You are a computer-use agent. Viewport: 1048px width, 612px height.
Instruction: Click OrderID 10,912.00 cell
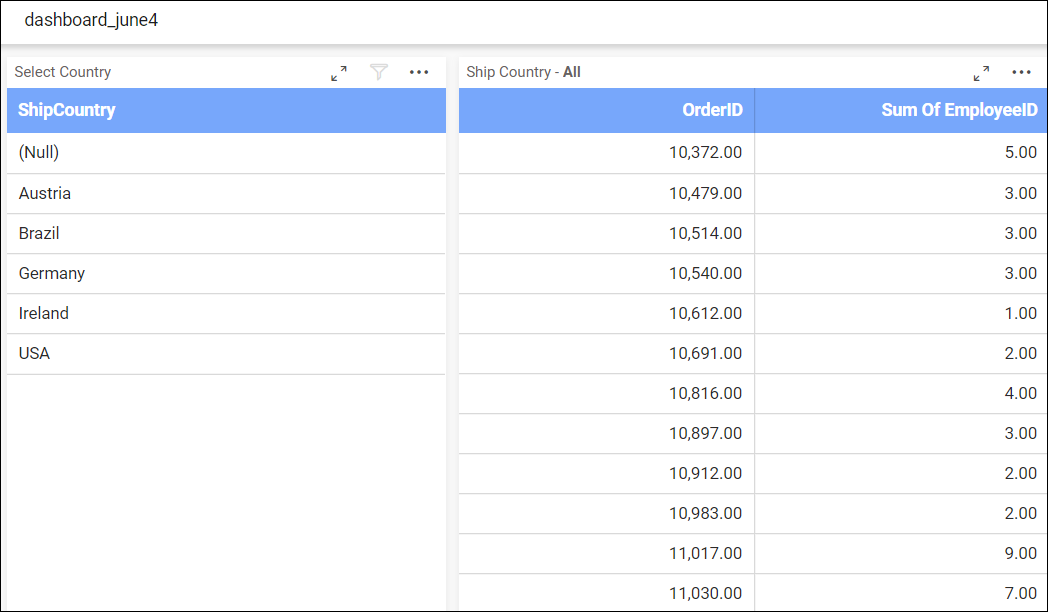[x=705, y=473]
